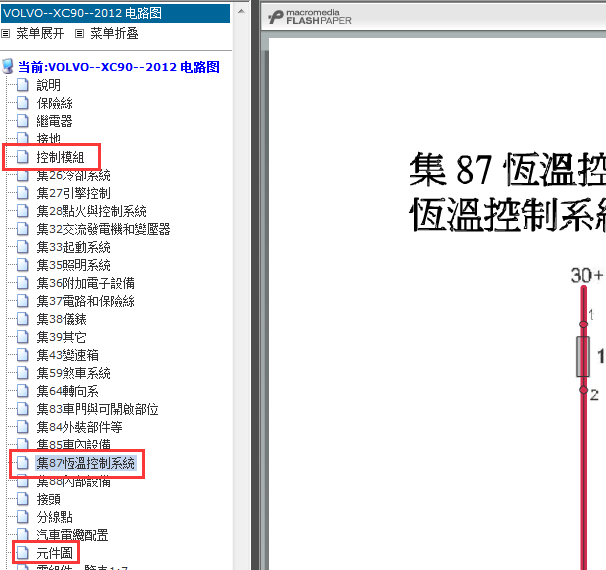Click the page icon next to 集84外裝部件等
Screen dimensions: 606x570
point(23,427)
